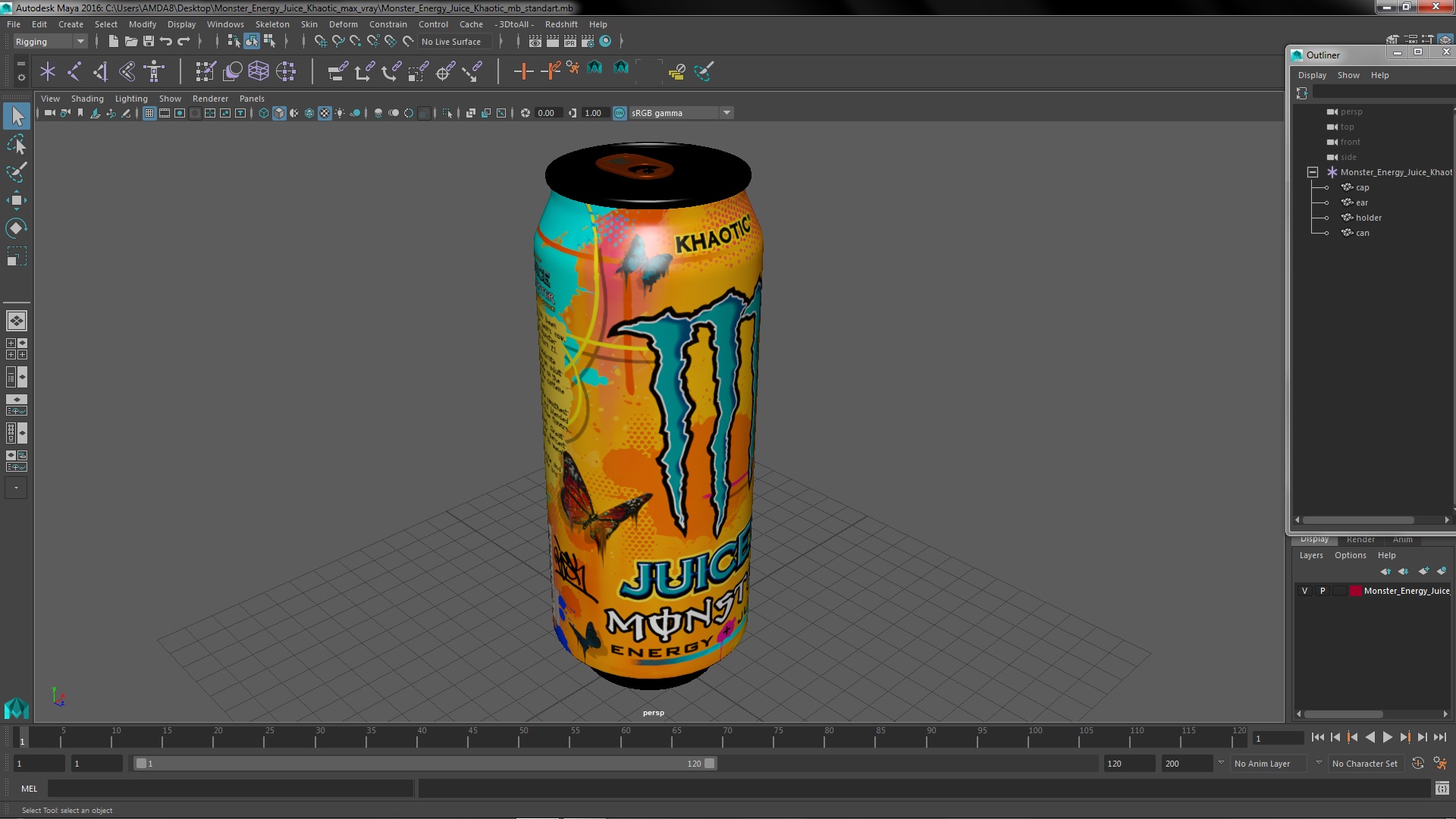
Task: Open the Layers menu in Layer Editor
Action: click(x=1311, y=555)
